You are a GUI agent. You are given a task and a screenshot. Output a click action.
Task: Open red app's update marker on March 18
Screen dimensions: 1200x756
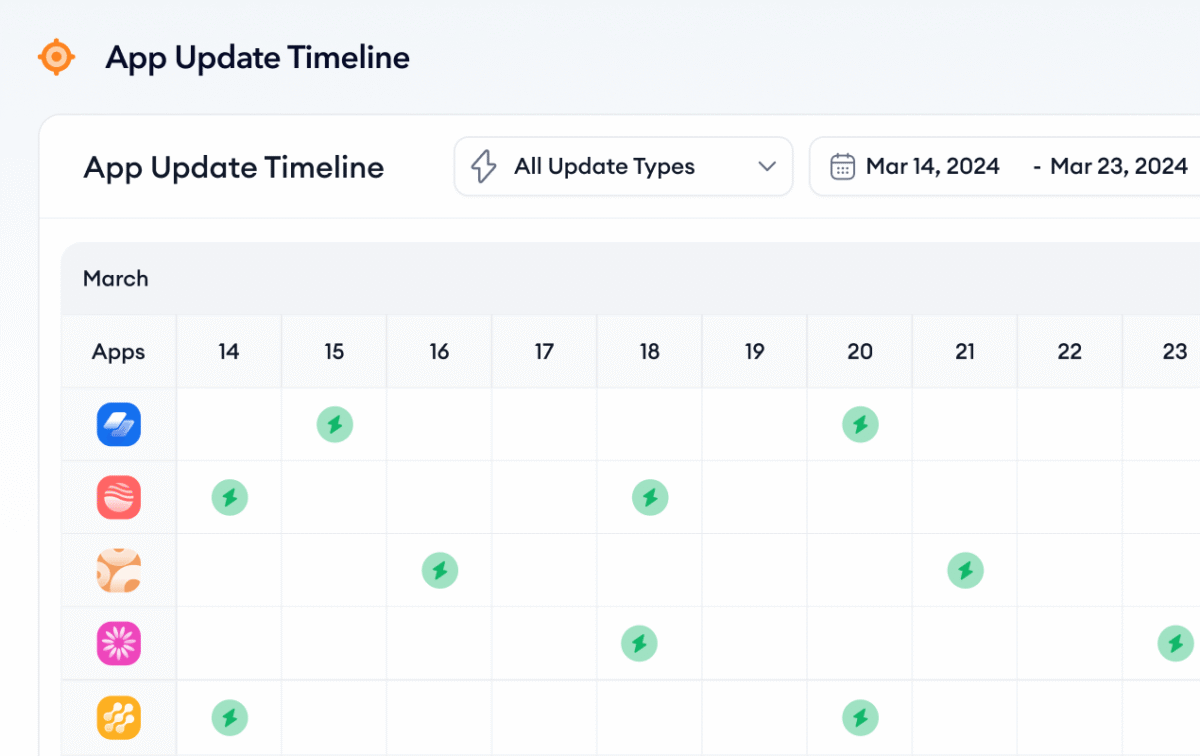[650, 497]
